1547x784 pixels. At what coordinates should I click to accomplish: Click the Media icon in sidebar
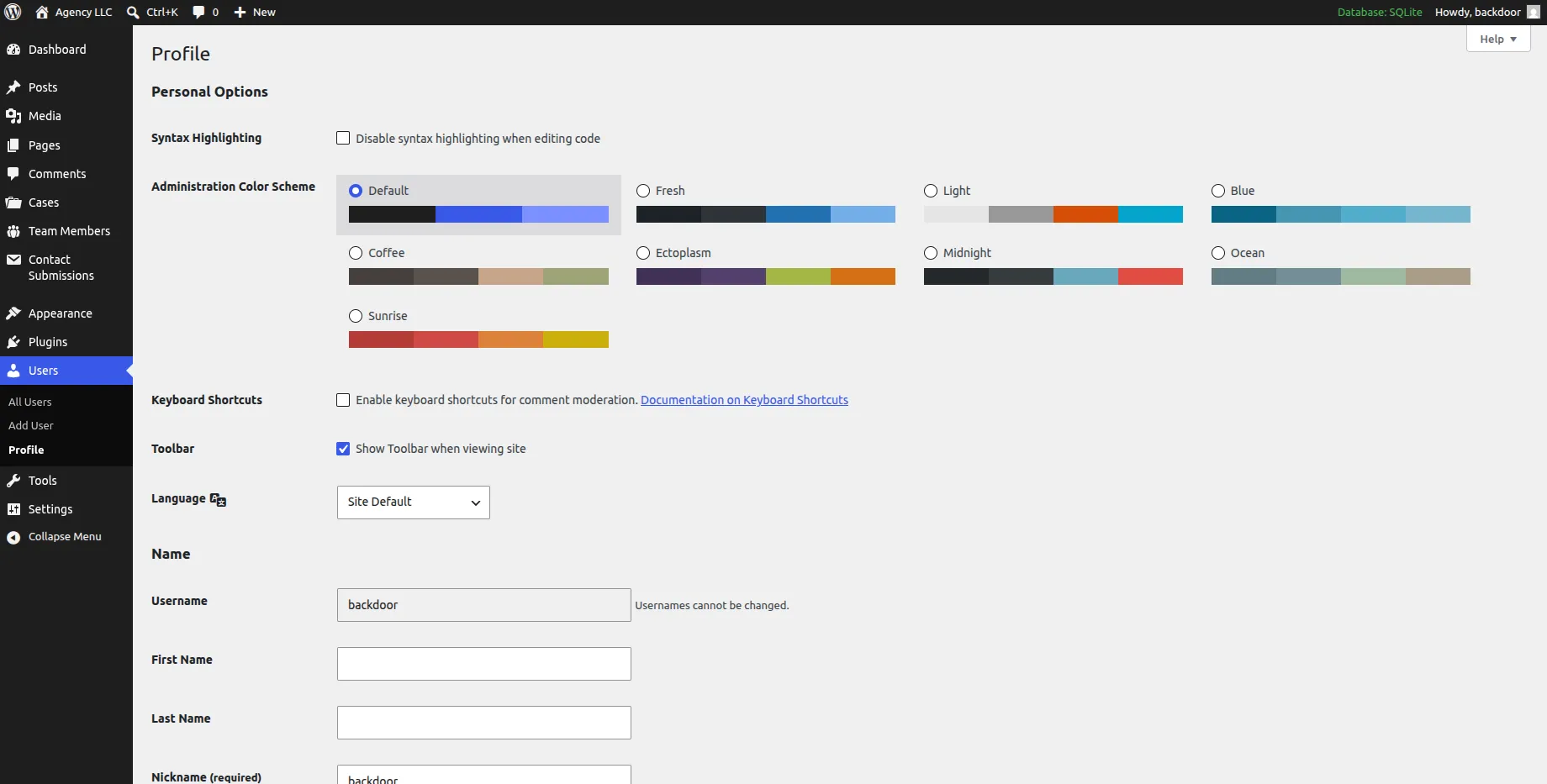(x=13, y=116)
